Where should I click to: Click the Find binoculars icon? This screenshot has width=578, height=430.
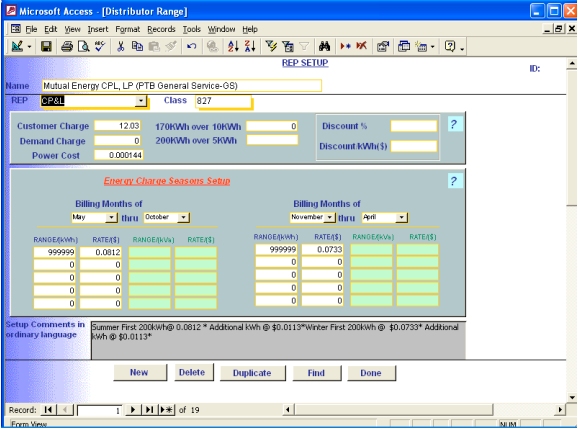click(x=324, y=46)
